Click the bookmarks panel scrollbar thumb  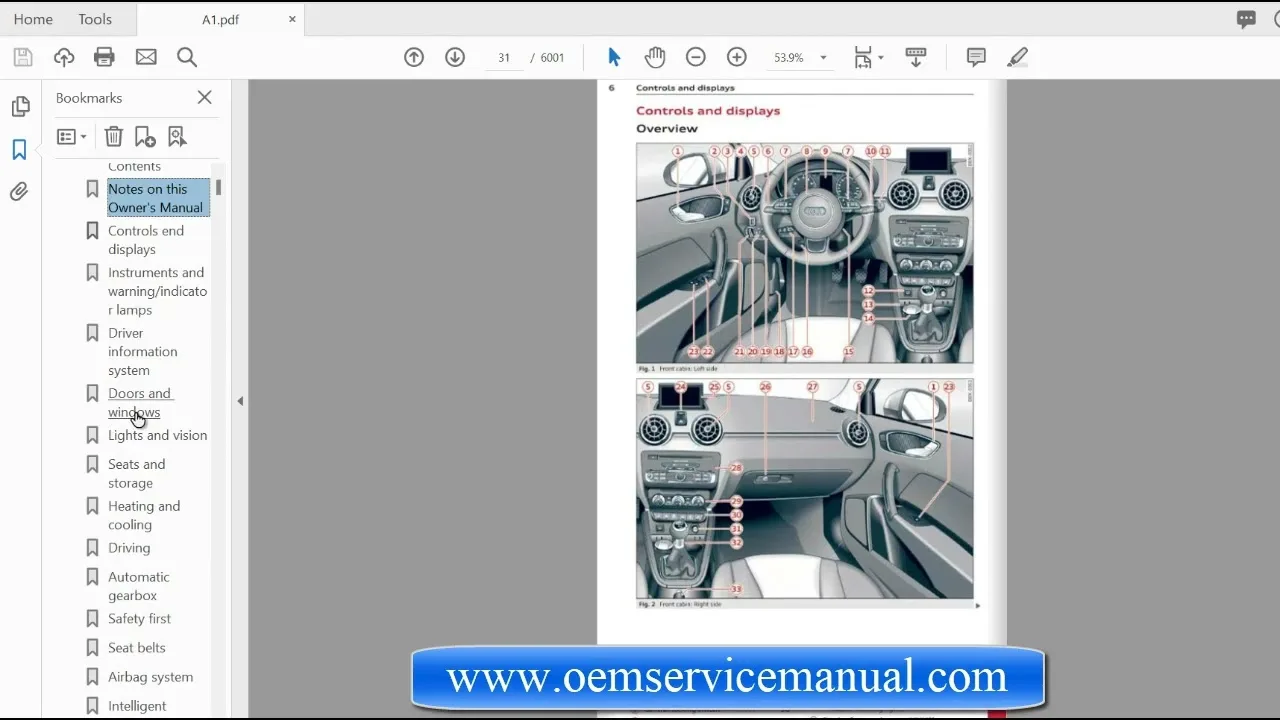pyautogui.click(x=218, y=188)
